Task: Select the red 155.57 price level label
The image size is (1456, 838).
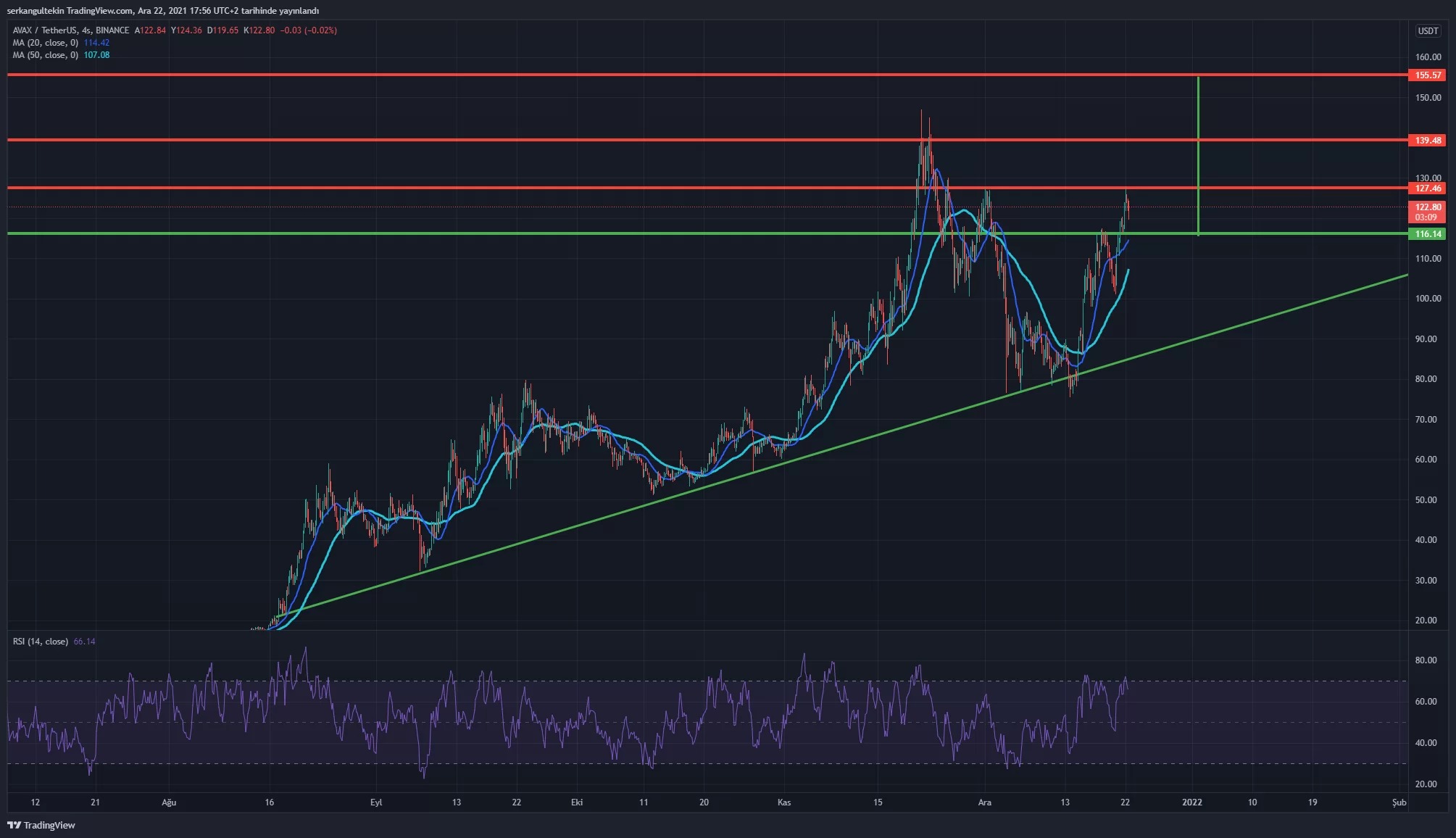Action: click(x=1427, y=75)
